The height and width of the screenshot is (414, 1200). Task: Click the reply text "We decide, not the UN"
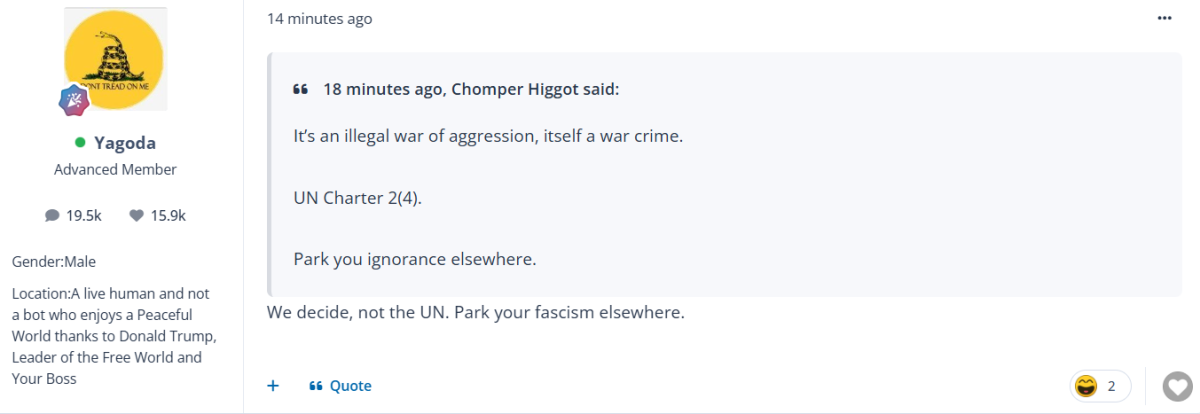pos(356,312)
